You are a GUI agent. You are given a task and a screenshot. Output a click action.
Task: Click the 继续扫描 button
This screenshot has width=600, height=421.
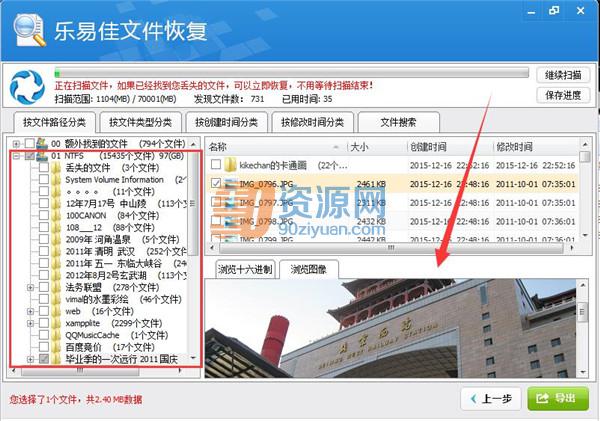(x=563, y=75)
